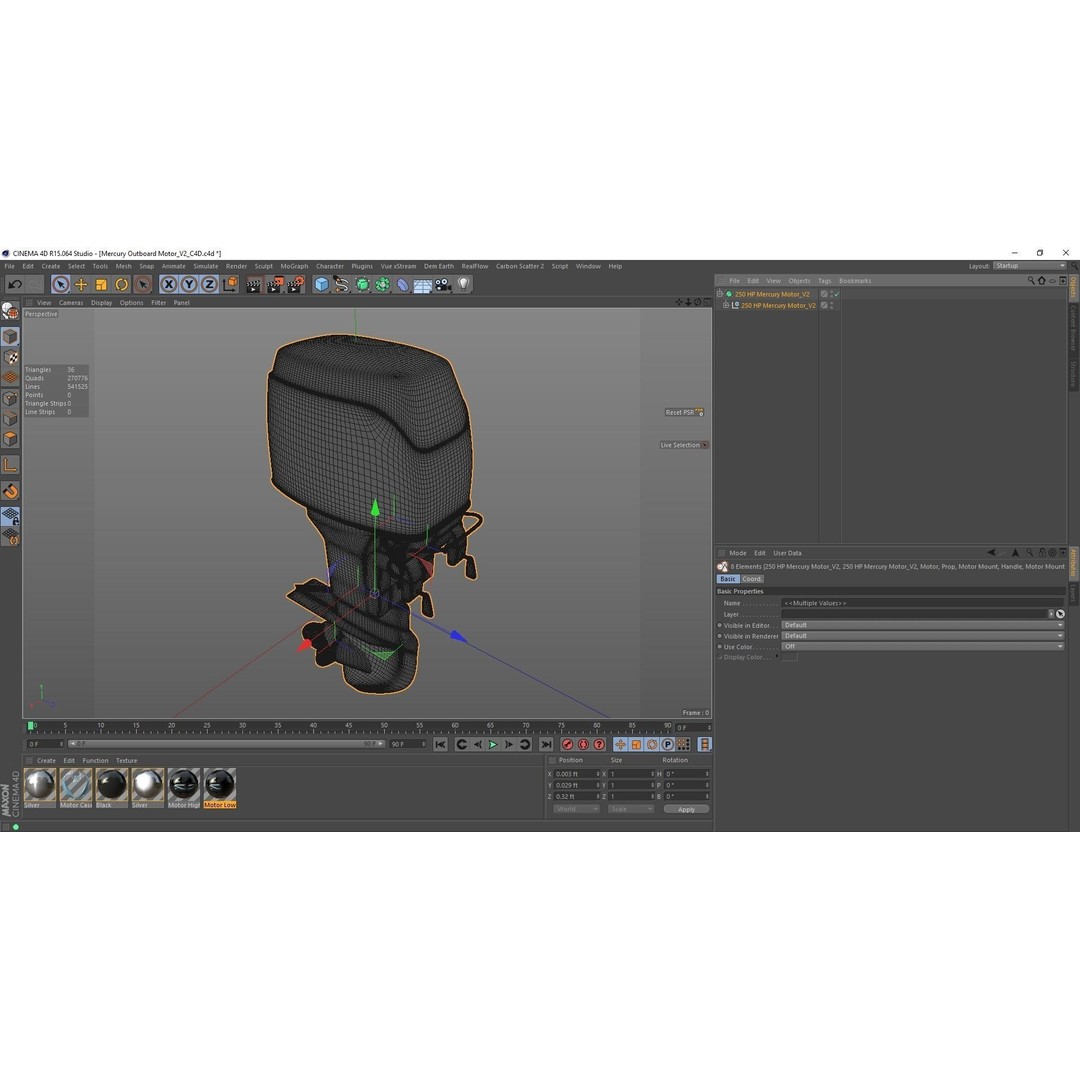Activate the Scale tool in toolbar
This screenshot has height=1080, width=1080.
(x=101, y=284)
